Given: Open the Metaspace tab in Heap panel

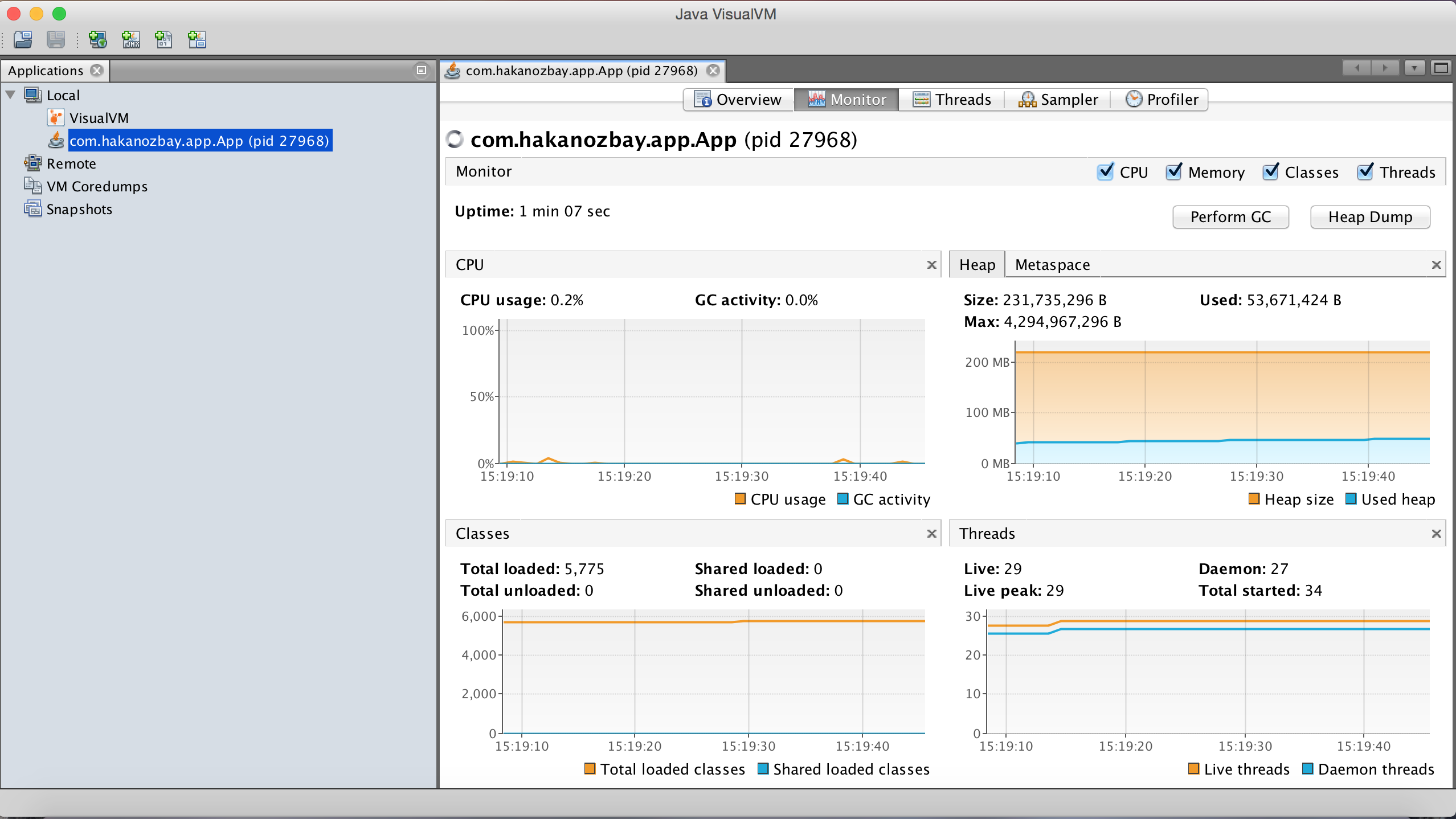Looking at the screenshot, I should [x=1052, y=264].
